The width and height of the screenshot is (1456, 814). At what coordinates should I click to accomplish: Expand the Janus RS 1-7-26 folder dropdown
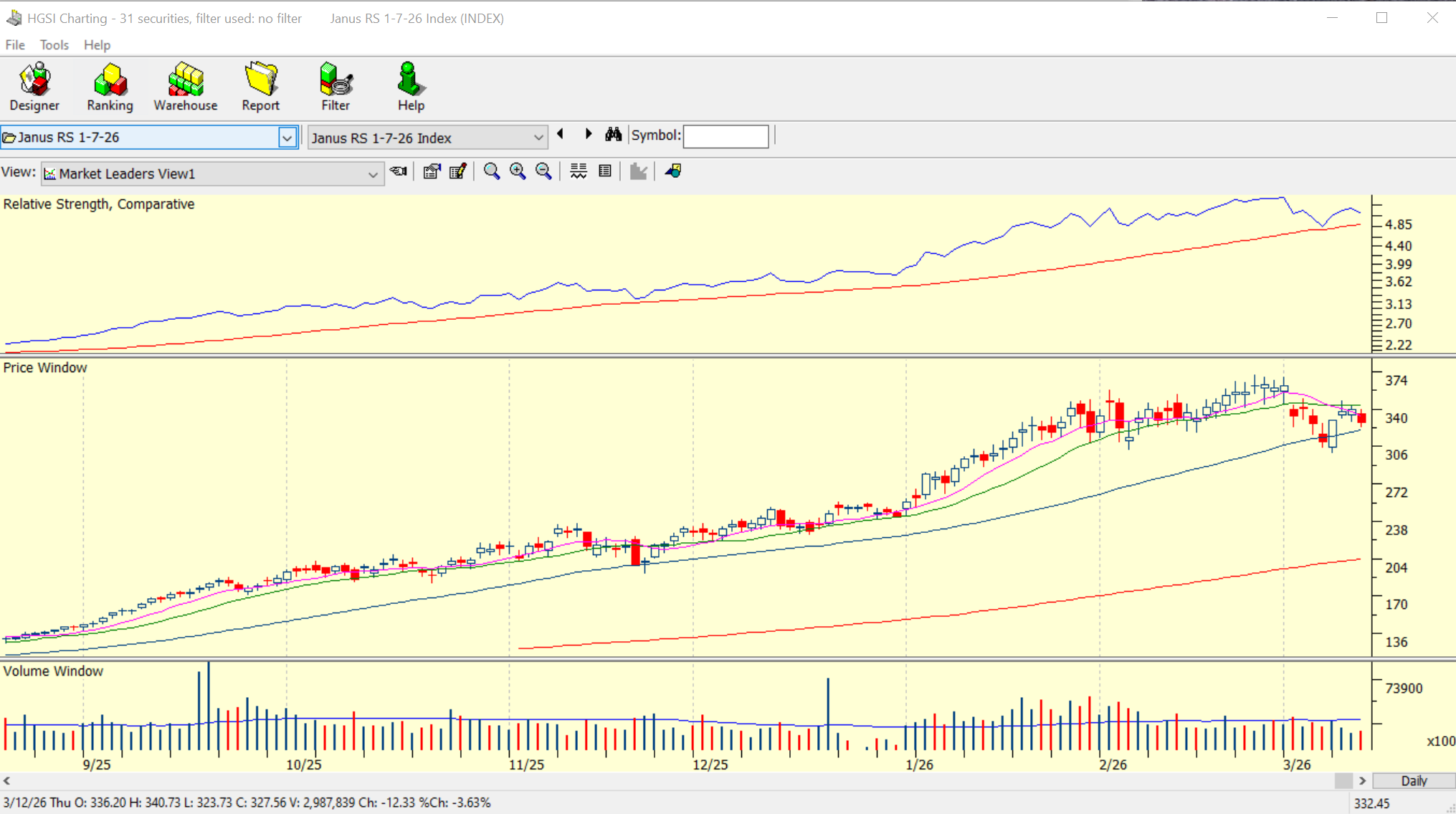[x=287, y=138]
